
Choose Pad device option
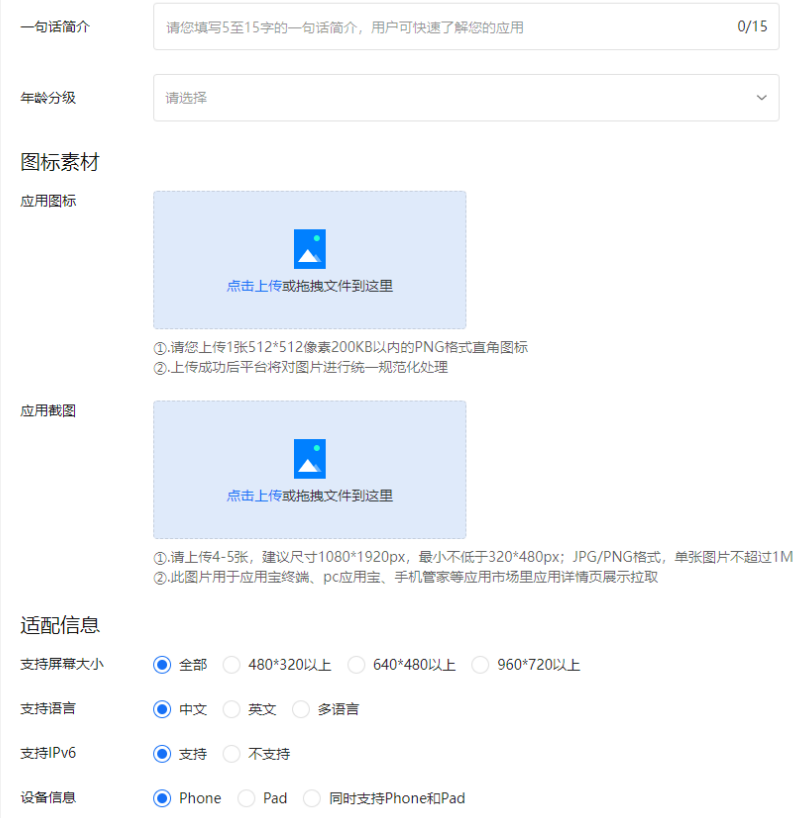pos(246,798)
